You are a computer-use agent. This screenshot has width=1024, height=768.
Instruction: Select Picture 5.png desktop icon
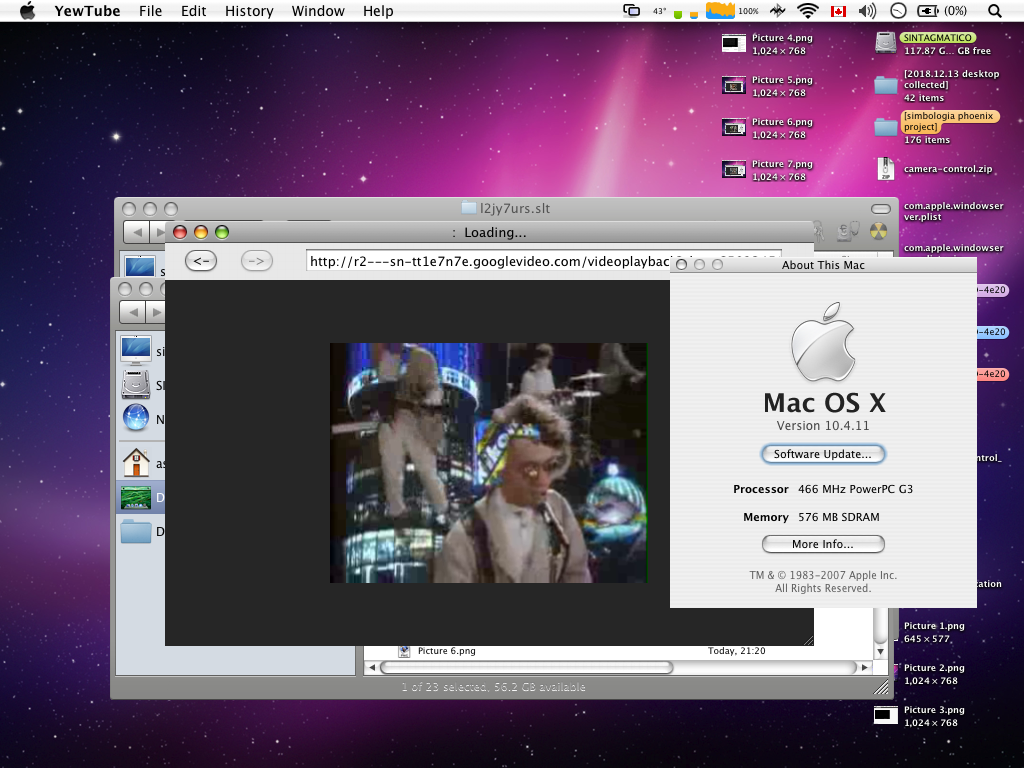click(734, 86)
